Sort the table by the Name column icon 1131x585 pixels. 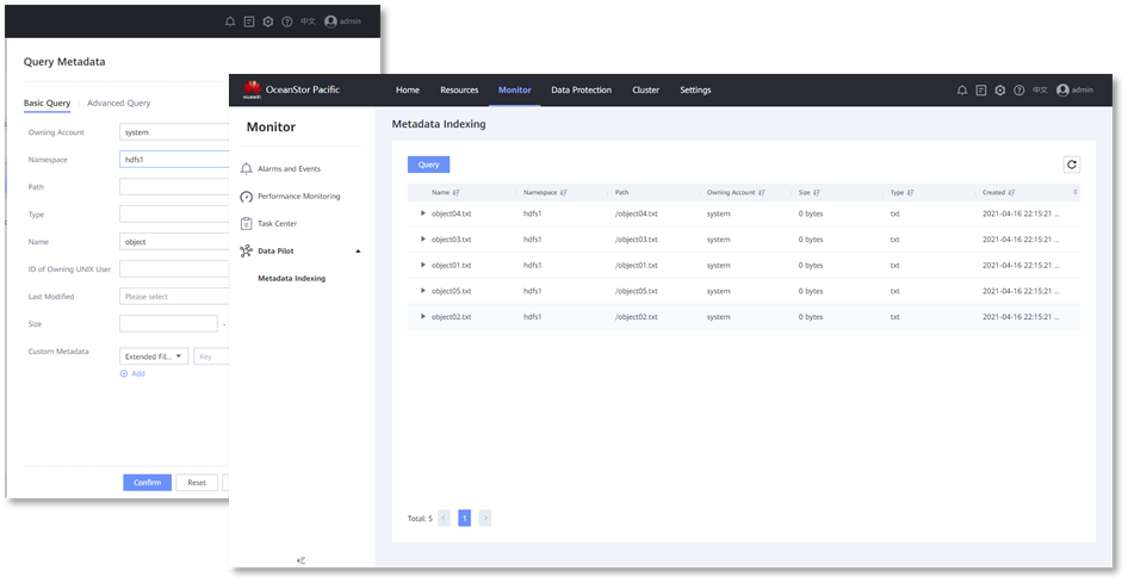tap(456, 193)
